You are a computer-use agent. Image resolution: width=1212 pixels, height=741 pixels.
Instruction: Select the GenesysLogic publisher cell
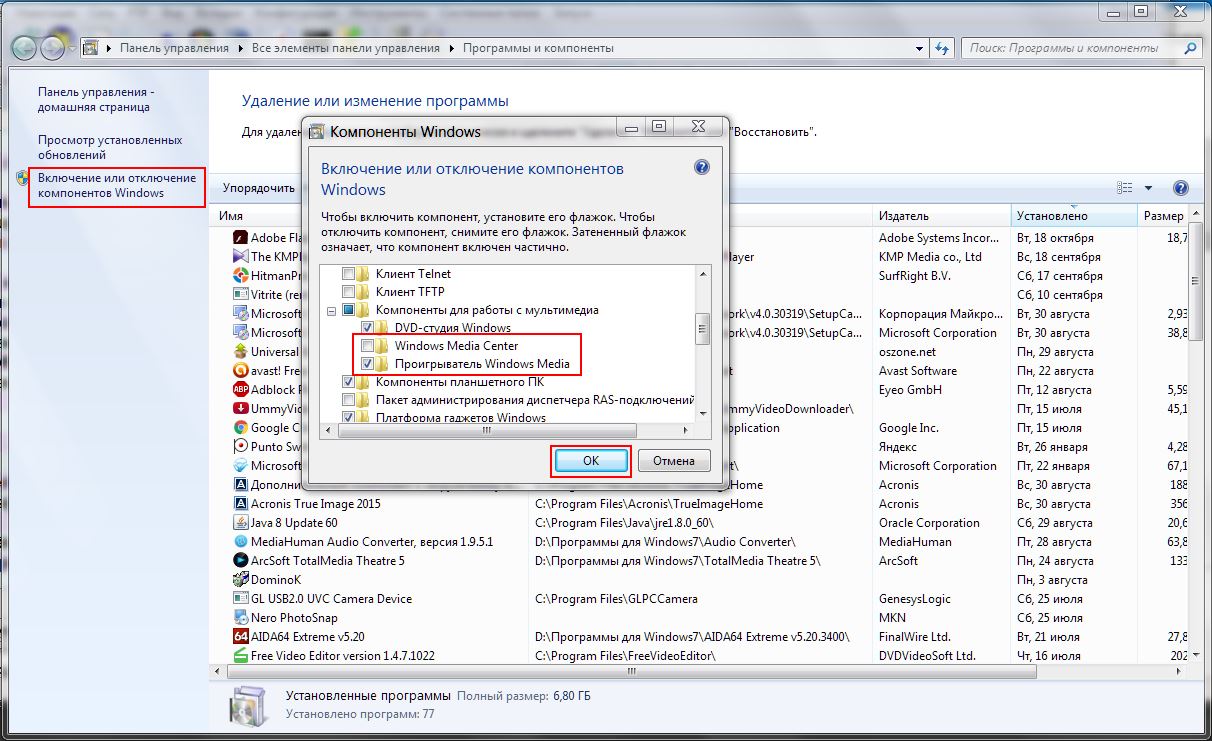[913, 599]
